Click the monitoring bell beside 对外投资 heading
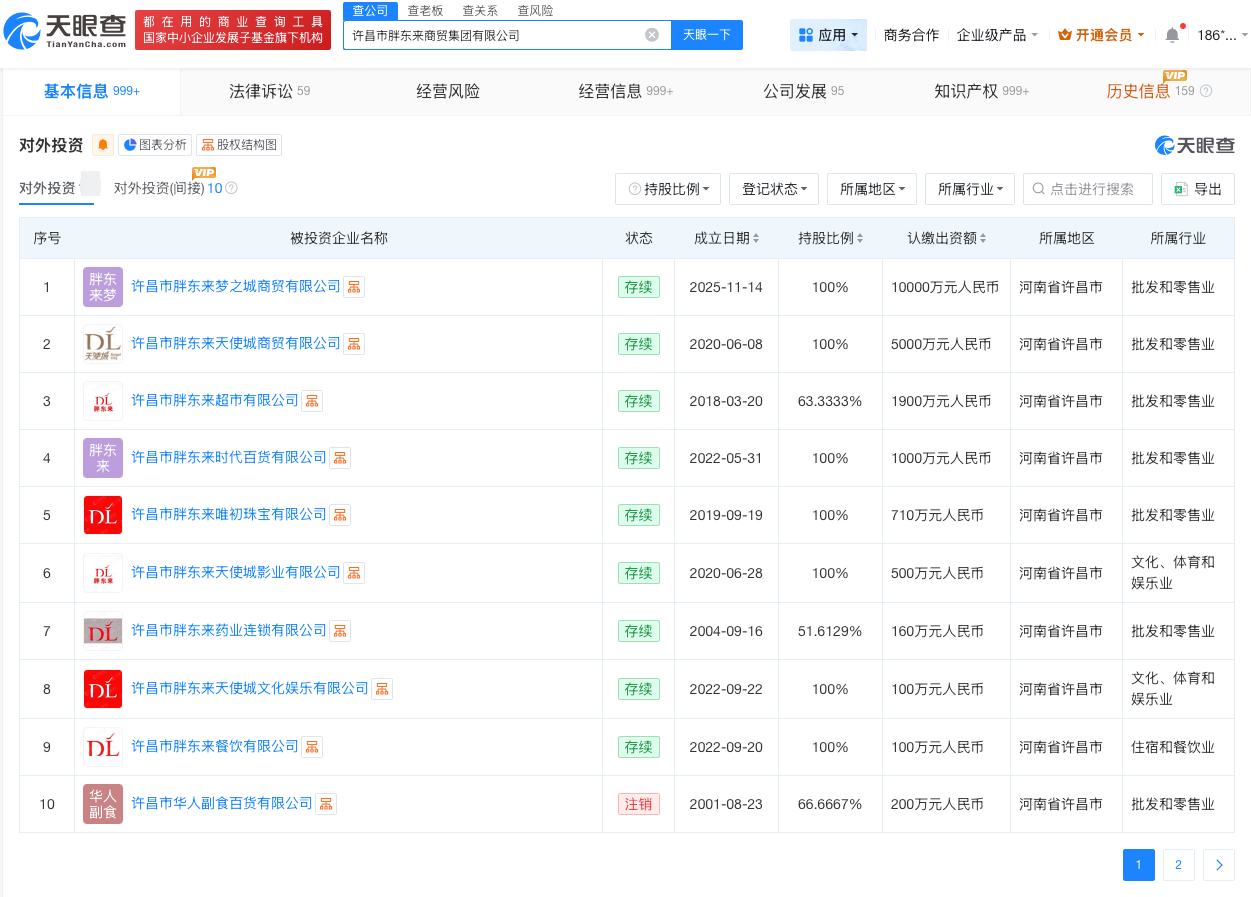 coord(103,145)
